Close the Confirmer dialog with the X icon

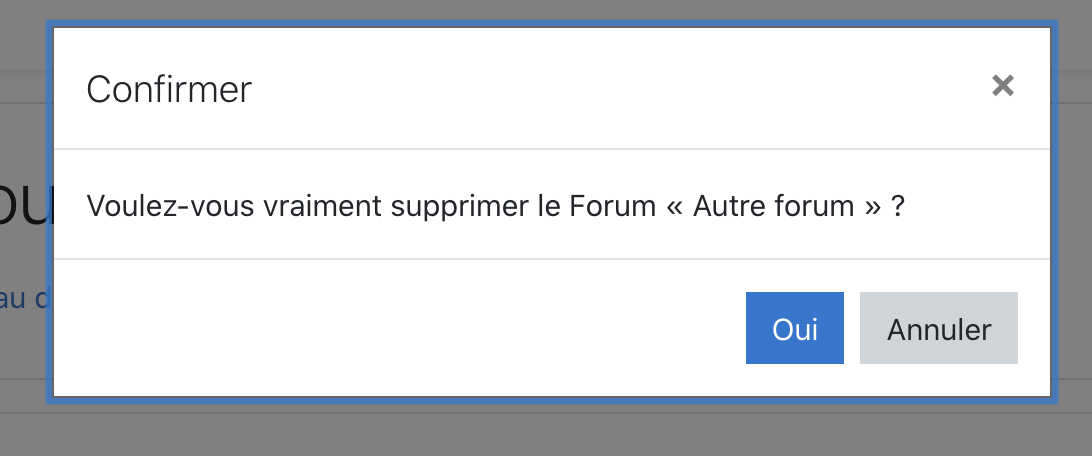(1002, 86)
